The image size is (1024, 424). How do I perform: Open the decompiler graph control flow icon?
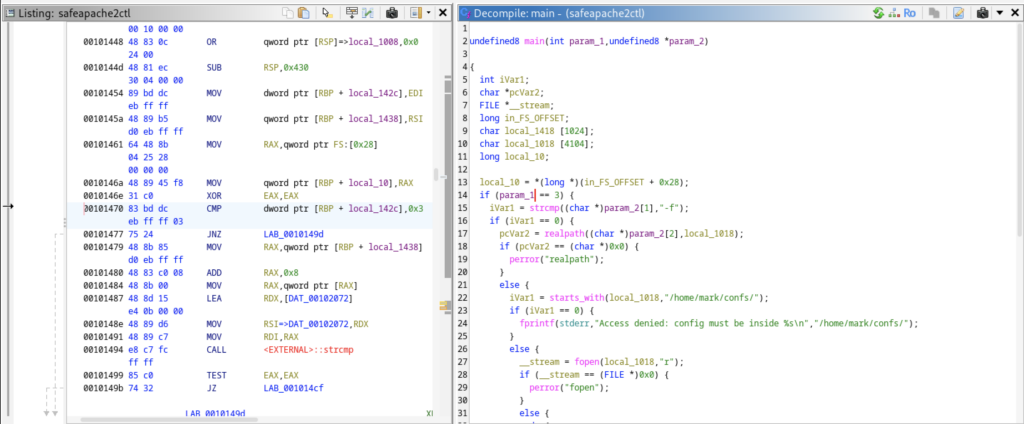(894, 13)
